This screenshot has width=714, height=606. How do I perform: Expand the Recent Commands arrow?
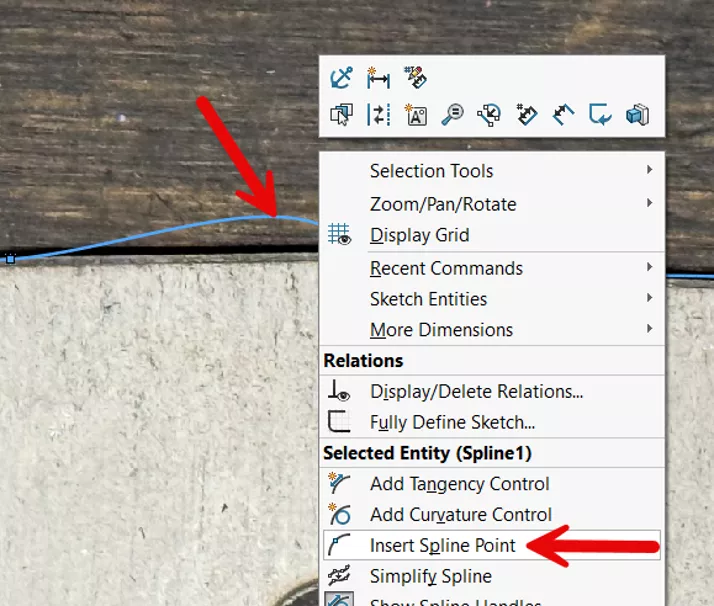[649, 267]
